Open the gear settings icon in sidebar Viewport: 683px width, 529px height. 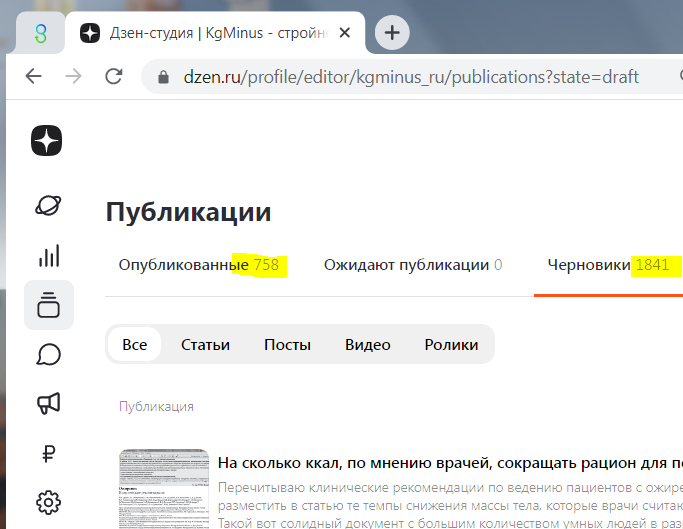48,502
